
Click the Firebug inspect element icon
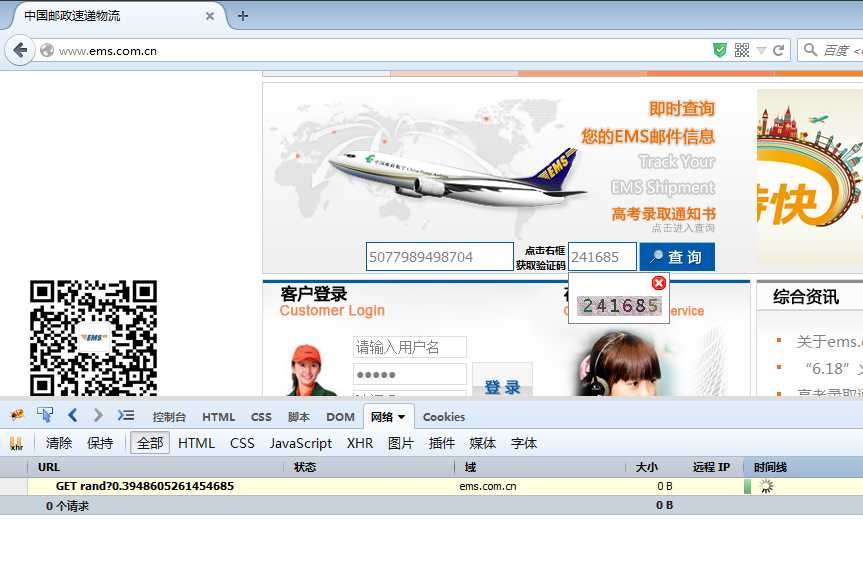tap(45, 416)
